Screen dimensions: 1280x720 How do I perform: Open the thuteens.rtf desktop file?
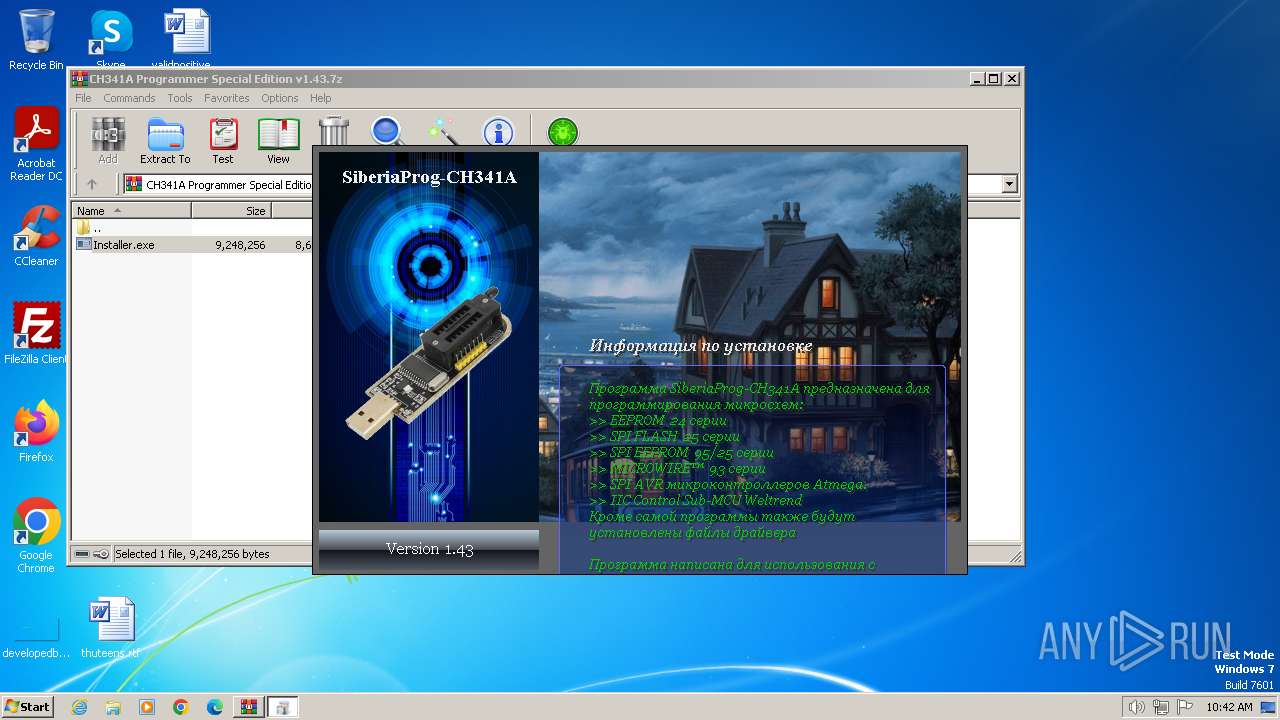110,628
